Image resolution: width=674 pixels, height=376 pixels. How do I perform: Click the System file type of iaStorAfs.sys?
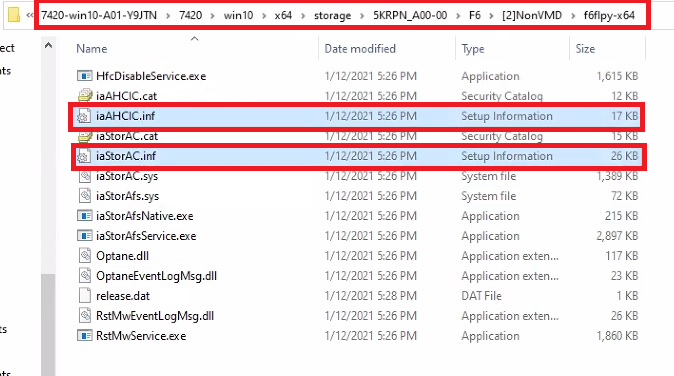[488, 196]
